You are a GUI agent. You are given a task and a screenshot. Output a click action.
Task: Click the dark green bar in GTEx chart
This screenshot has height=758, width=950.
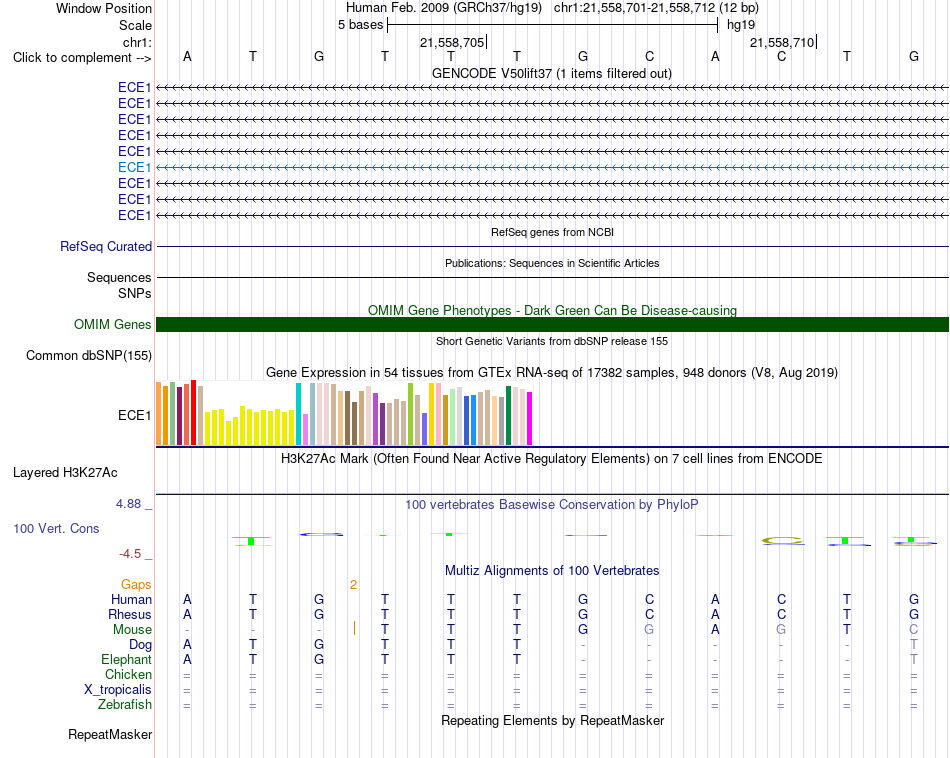[509, 416]
